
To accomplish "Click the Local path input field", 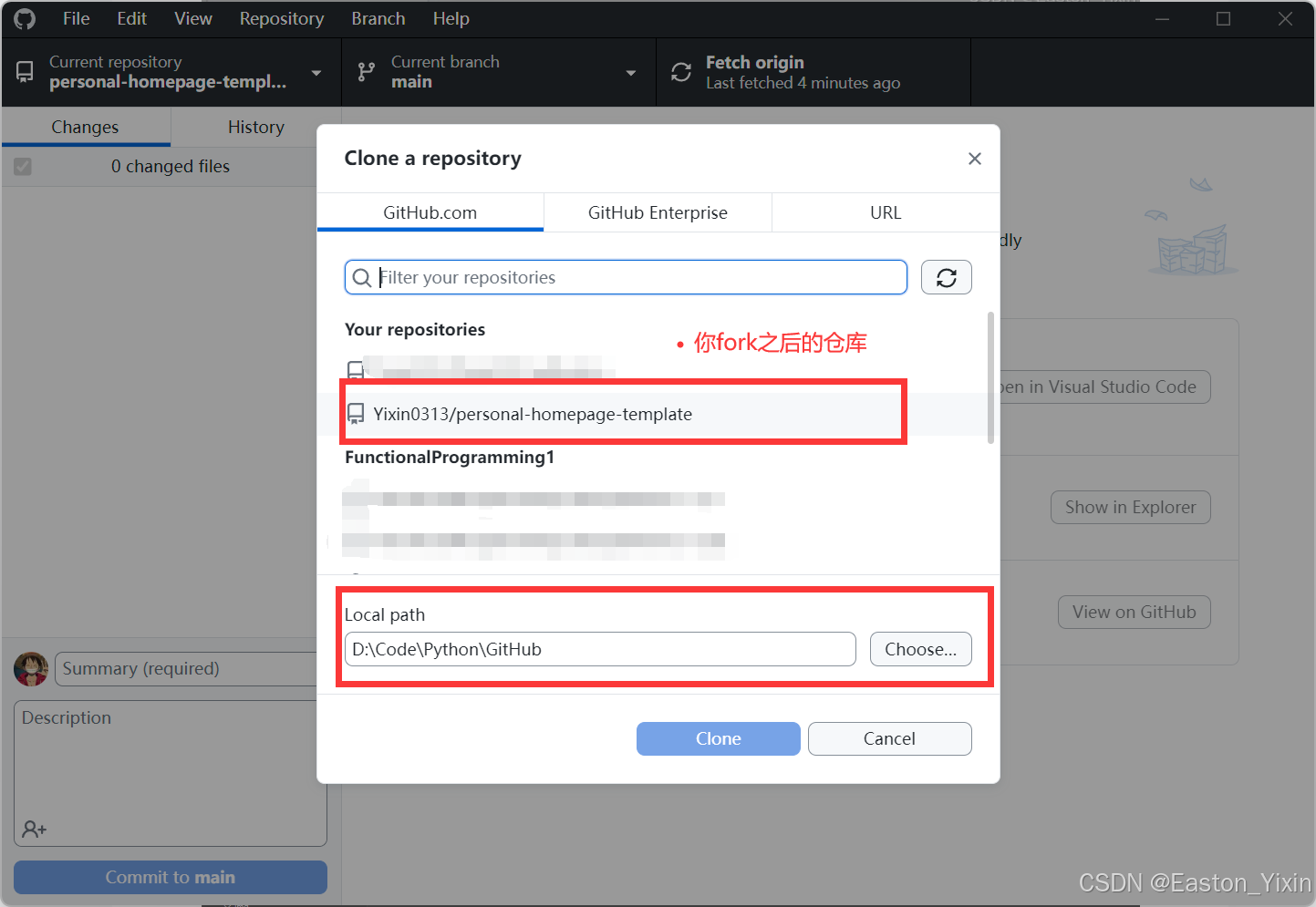I will (600, 649).
